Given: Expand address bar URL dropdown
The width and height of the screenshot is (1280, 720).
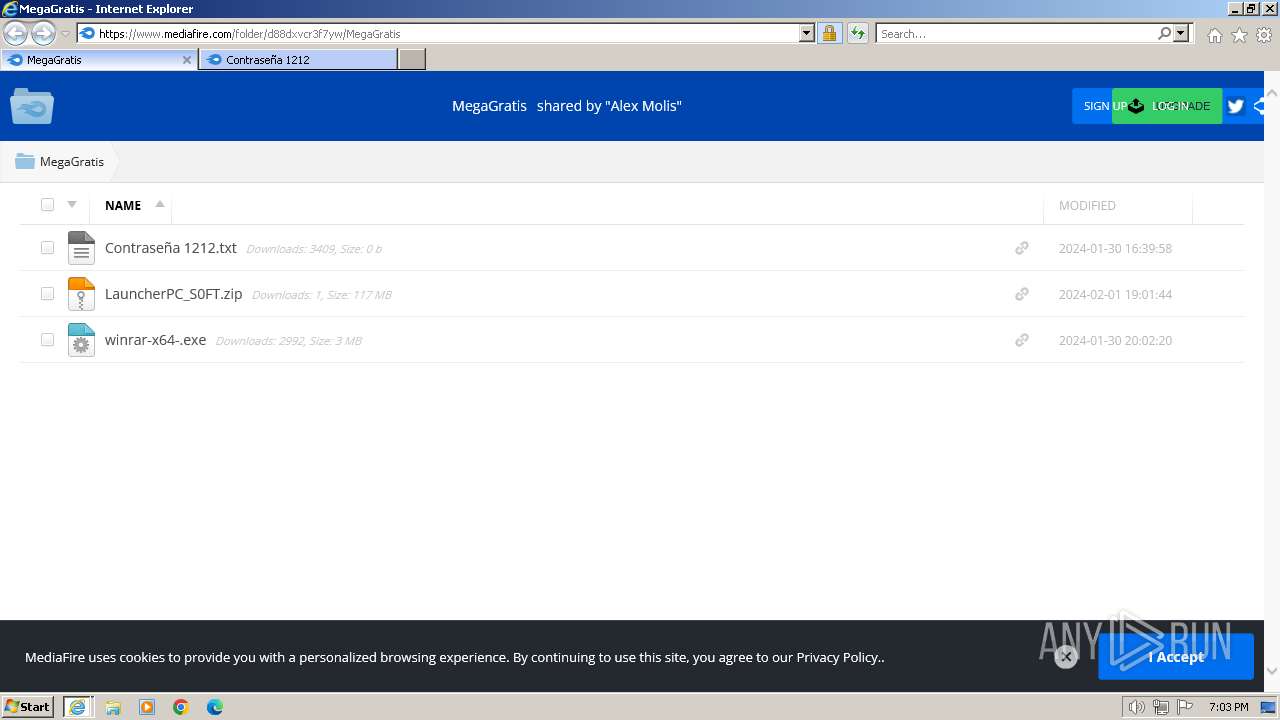Looking at the screenshot, I should click(807, 33).
